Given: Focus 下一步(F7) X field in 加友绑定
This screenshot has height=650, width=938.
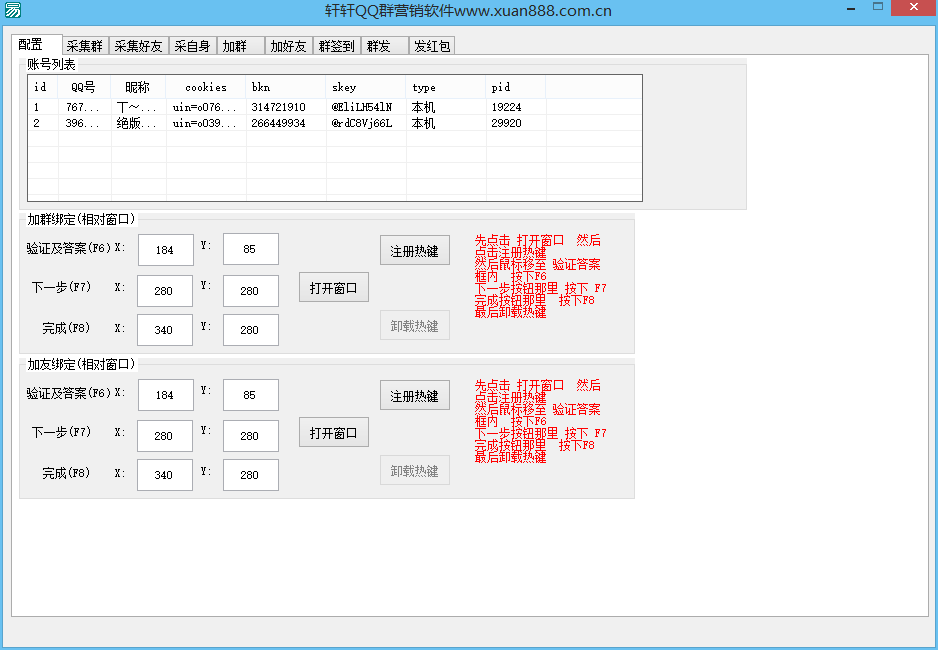Looking at the screenshot, I should [x=165, y=436].
